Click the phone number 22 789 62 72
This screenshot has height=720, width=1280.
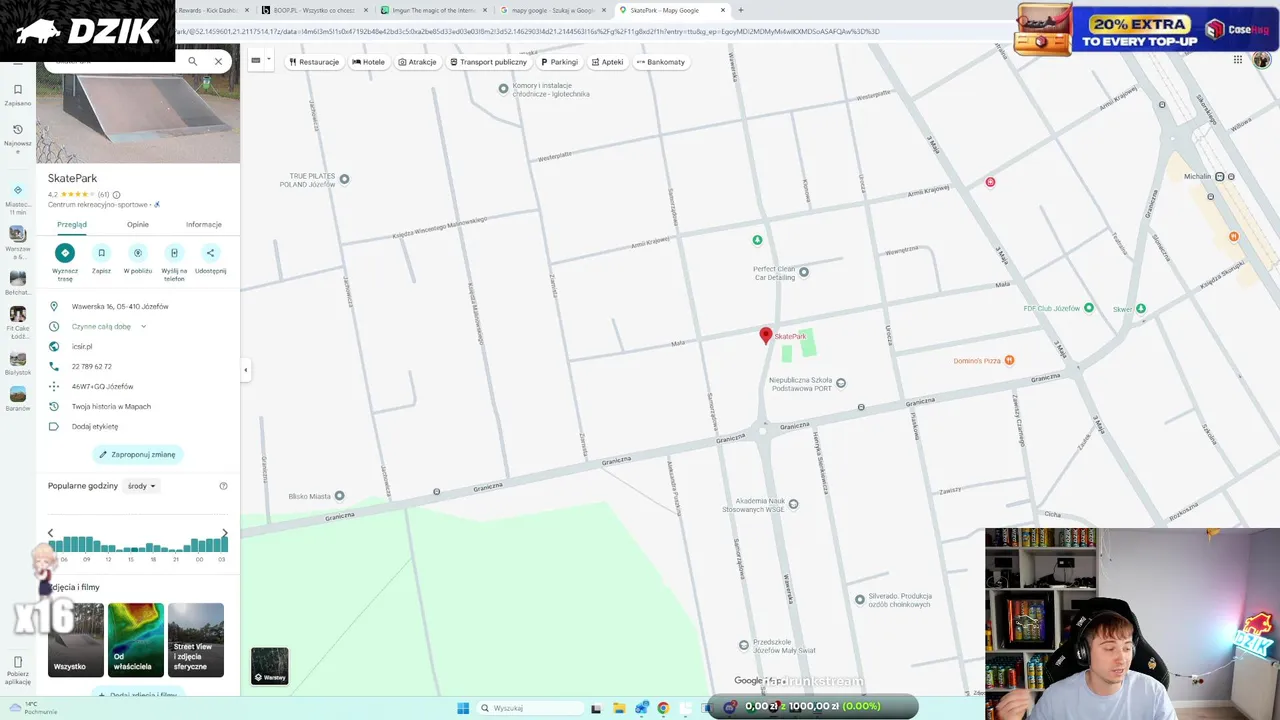92,367
